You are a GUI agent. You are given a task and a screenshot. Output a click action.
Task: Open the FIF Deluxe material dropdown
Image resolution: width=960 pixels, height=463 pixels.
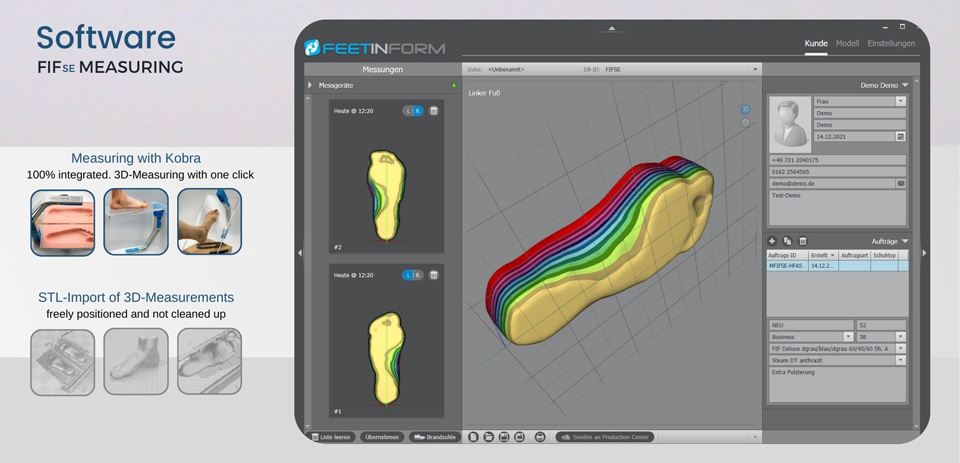click(x=900, y=348)
